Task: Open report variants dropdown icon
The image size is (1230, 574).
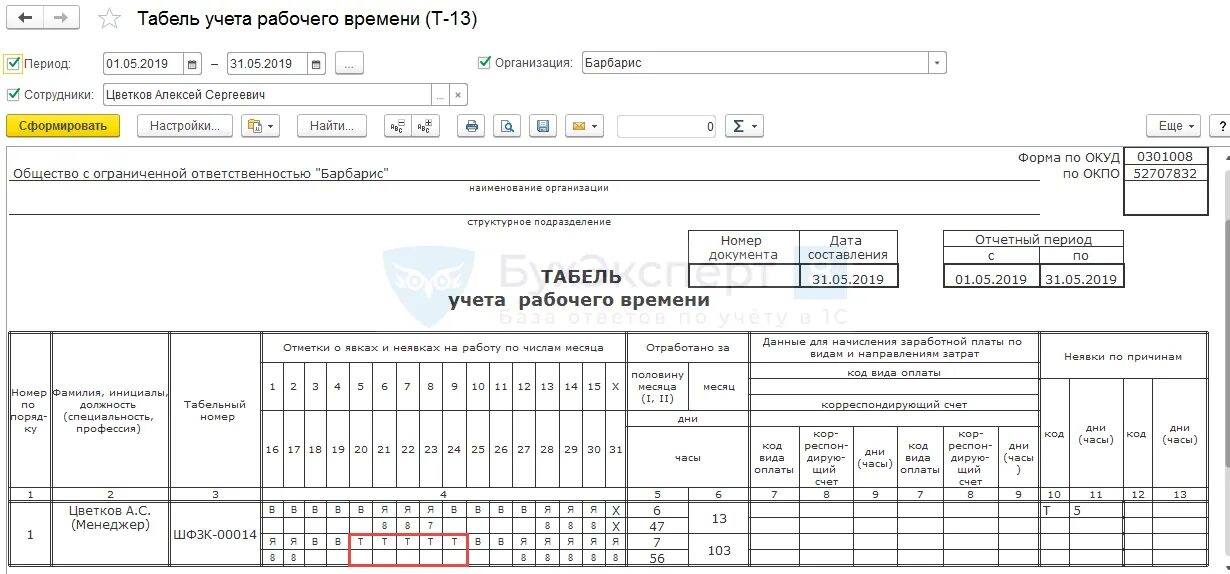Action: (x=262, y=126)
